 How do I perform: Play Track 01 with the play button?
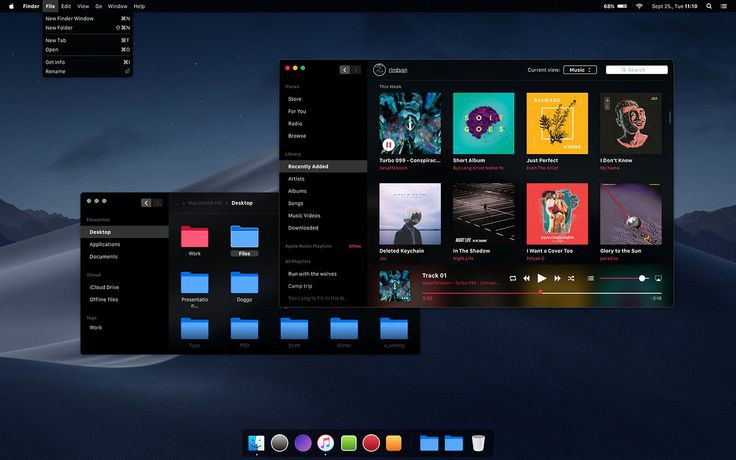point(542,278)
